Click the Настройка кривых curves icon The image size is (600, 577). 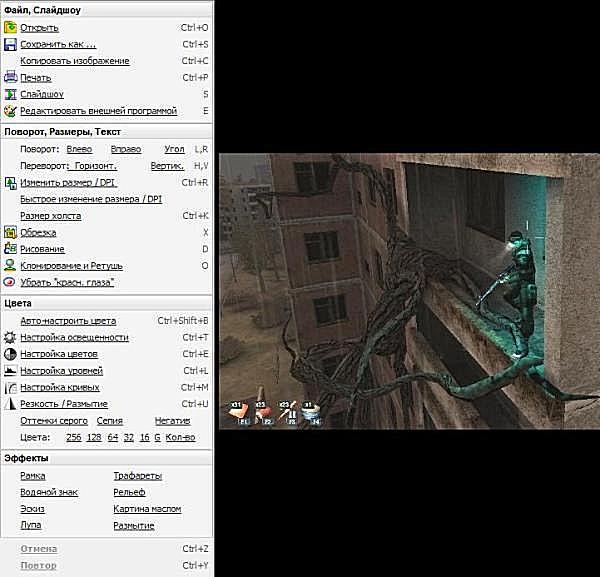(x=10, y=387)
